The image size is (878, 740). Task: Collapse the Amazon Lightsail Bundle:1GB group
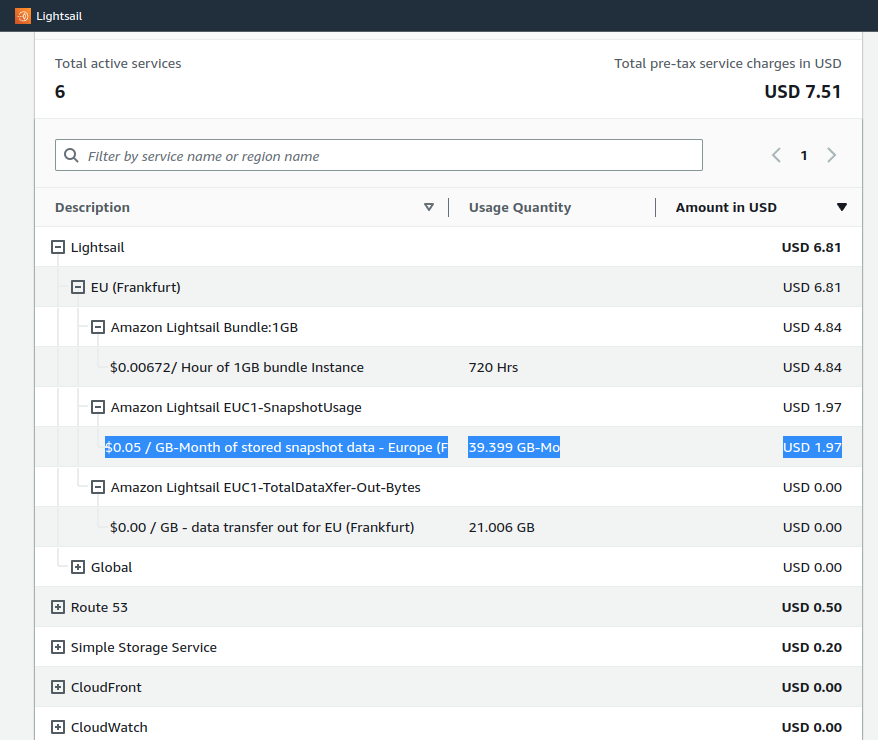click(98, 327)
